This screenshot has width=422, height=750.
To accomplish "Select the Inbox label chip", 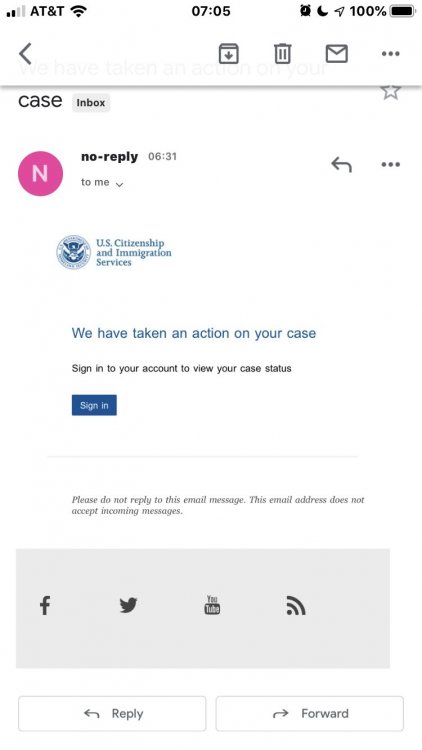I will 91,103.
